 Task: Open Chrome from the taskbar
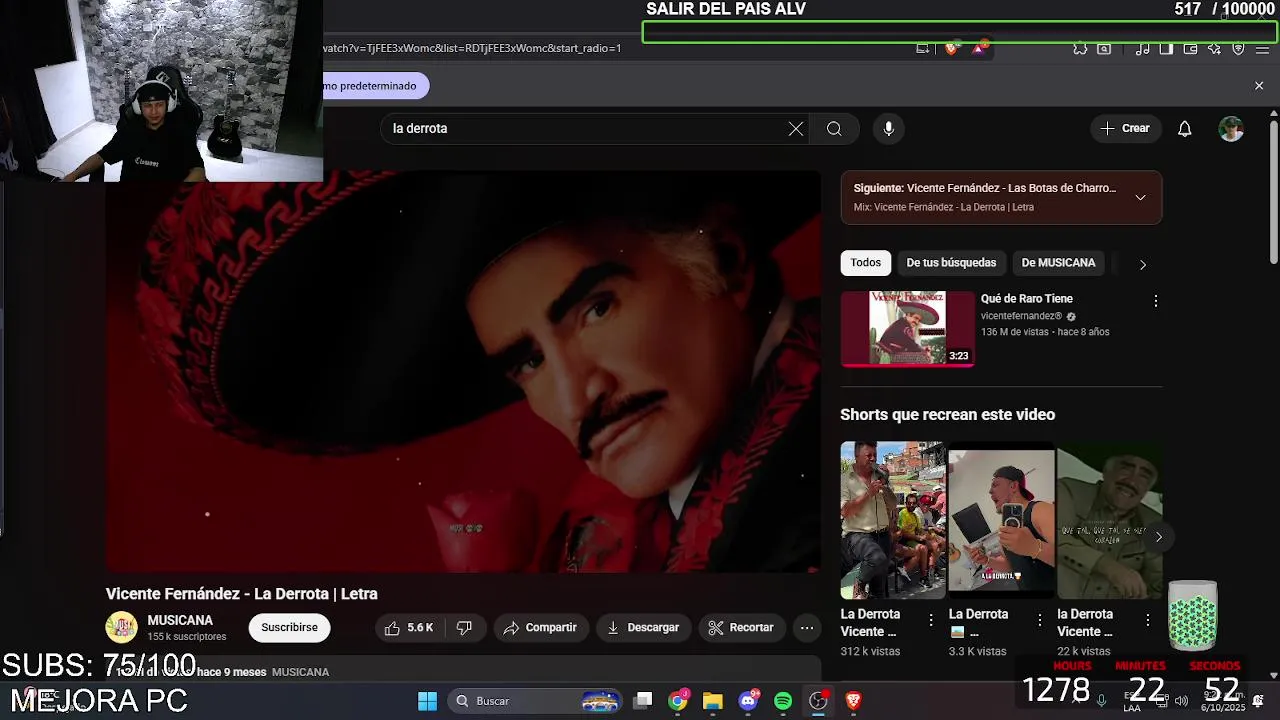[678, 701]
